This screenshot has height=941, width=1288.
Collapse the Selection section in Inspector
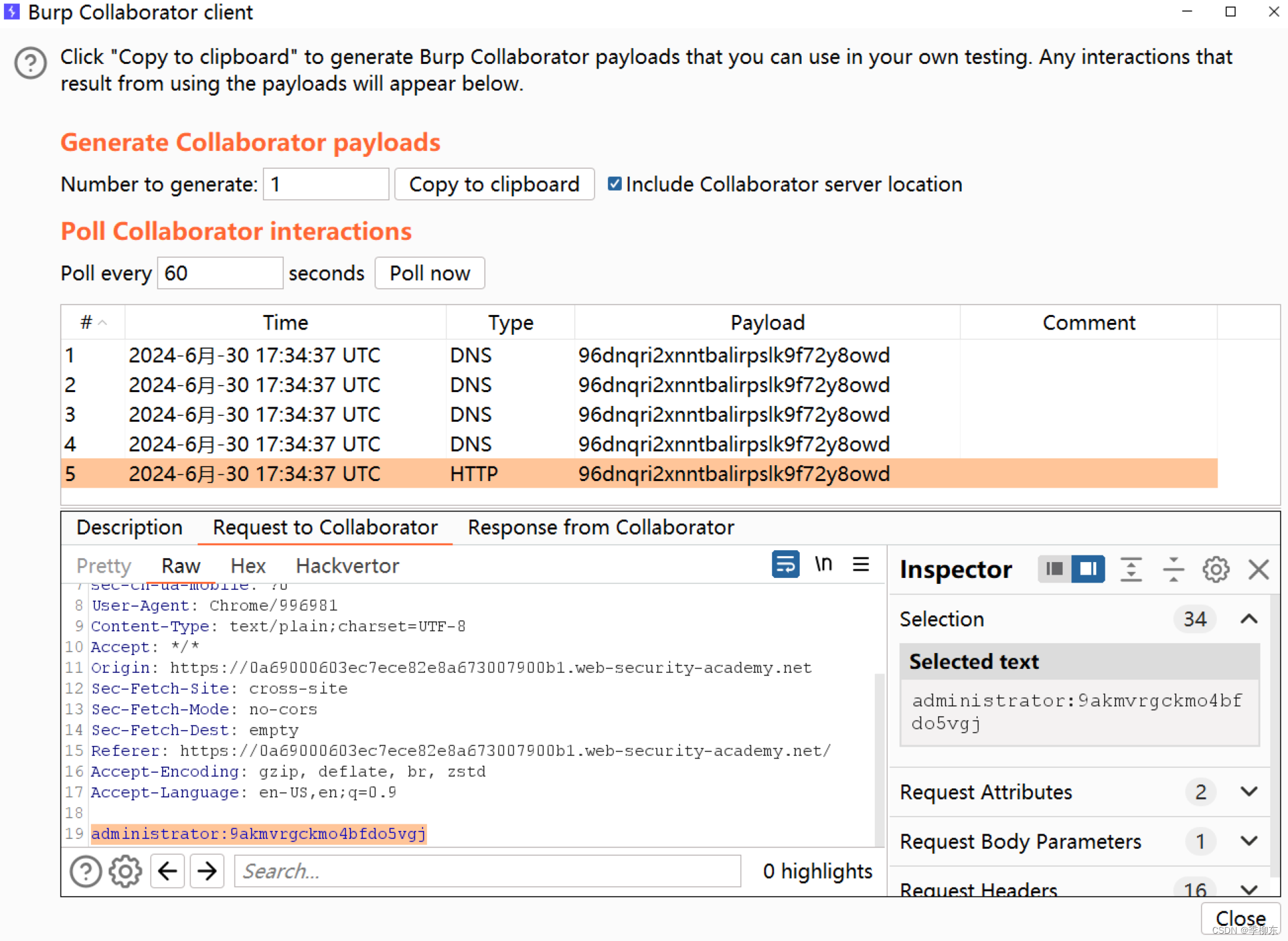(1249, 619)
